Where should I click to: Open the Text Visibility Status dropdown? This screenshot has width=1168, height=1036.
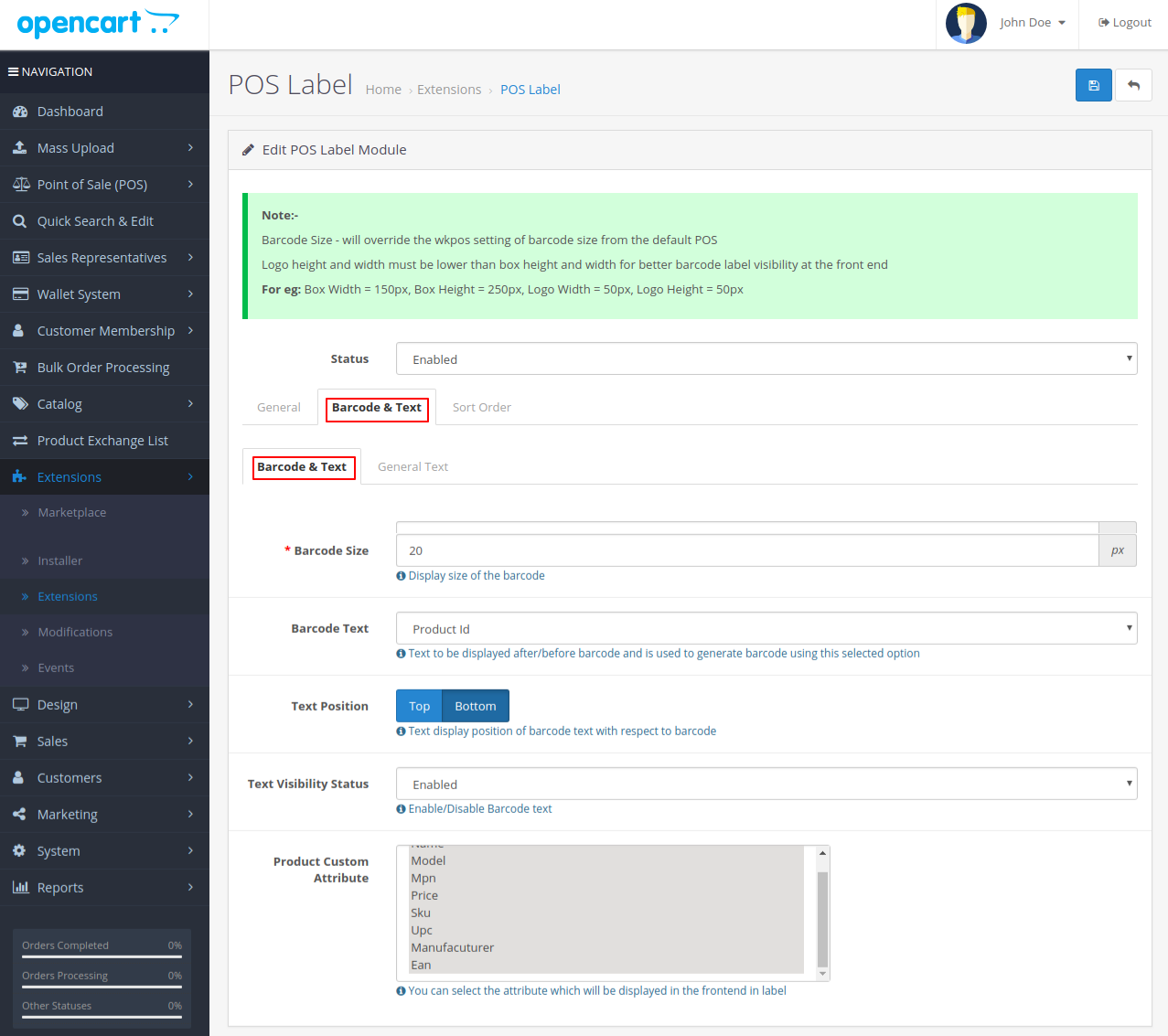pyautogui.click(x=766, y=784)
